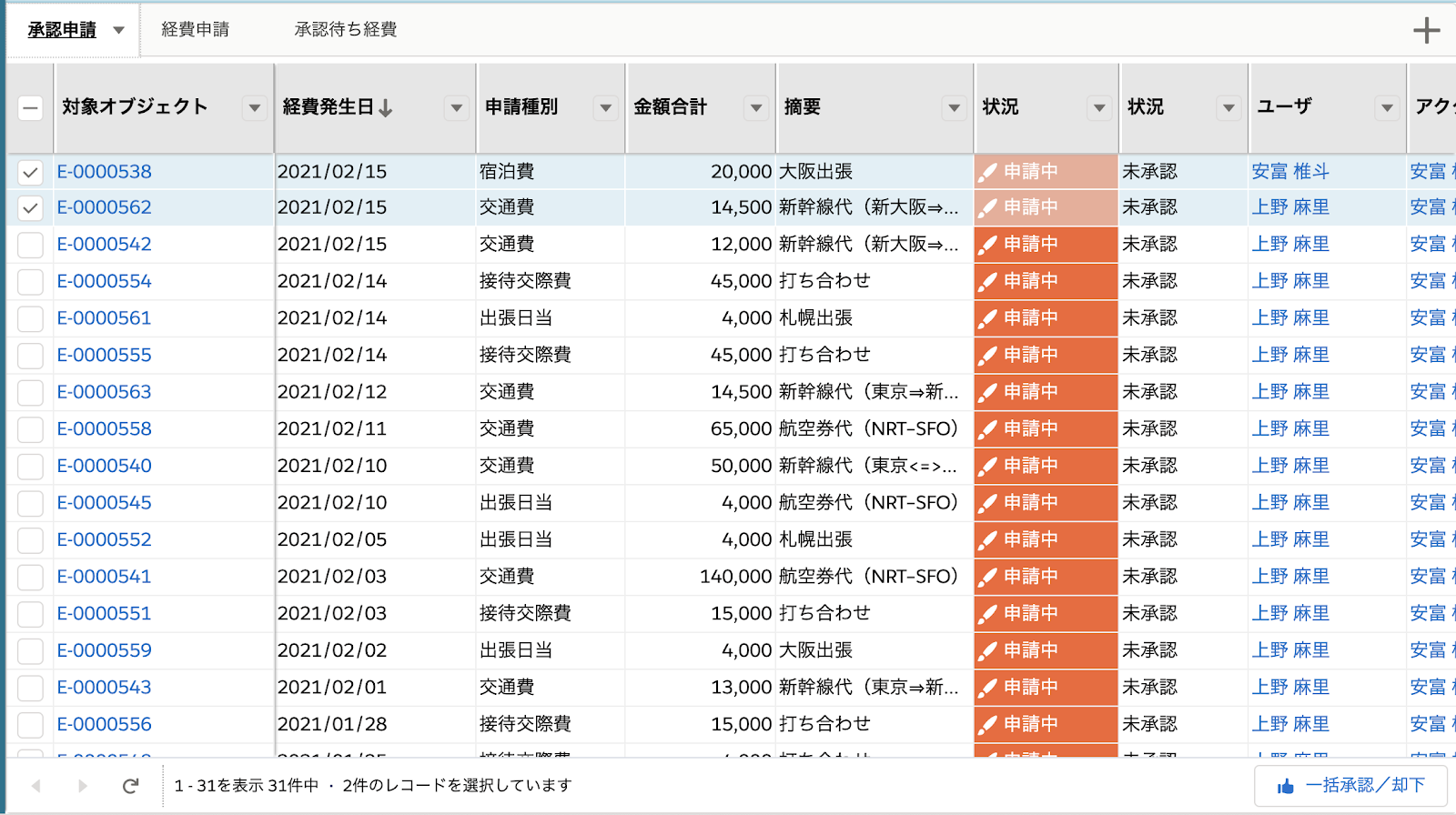This screenshot has height=815, width=1456.
Task: Click the plus icon to add a tab
Action: [x=1426, y=30]
